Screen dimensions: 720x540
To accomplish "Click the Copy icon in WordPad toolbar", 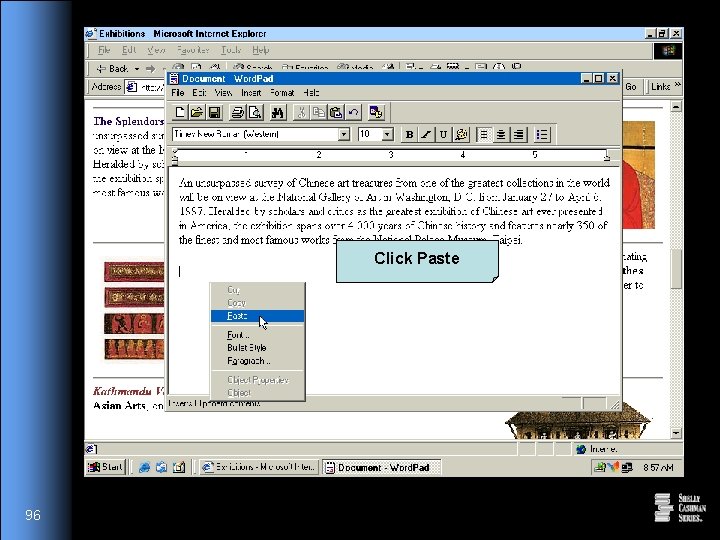I will [x=319, y=112].
